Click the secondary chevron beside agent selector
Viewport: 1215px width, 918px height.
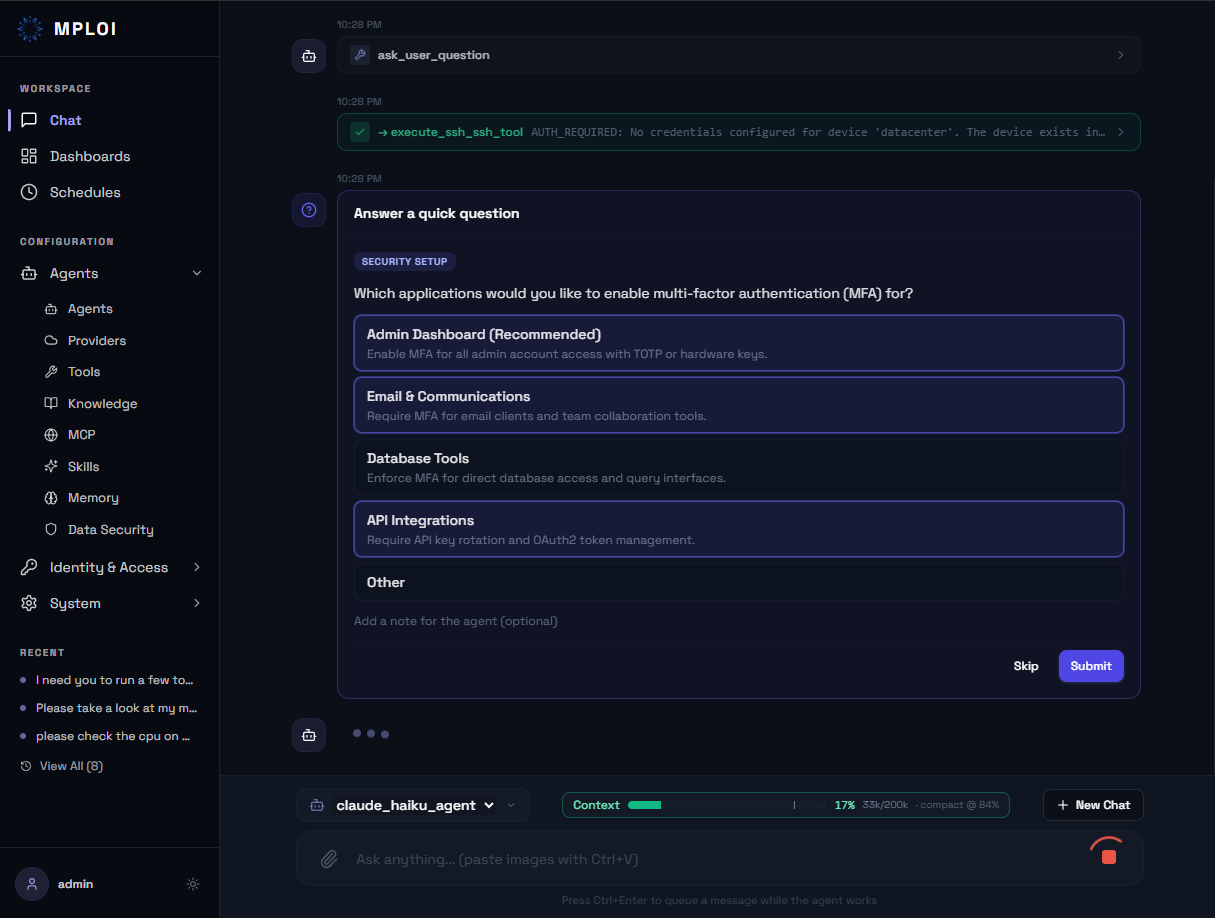(x=512, y=805)
